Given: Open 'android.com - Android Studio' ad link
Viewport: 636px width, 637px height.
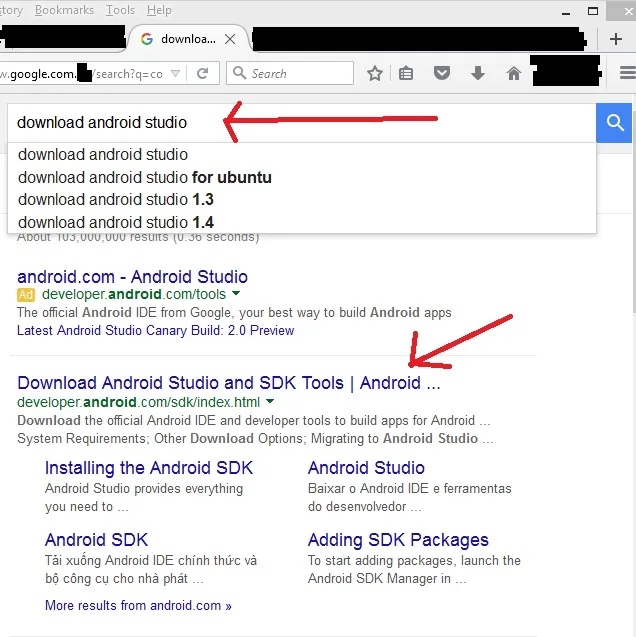Looking at the screenshot, I should pyautogui.click(x=132, y=277).
